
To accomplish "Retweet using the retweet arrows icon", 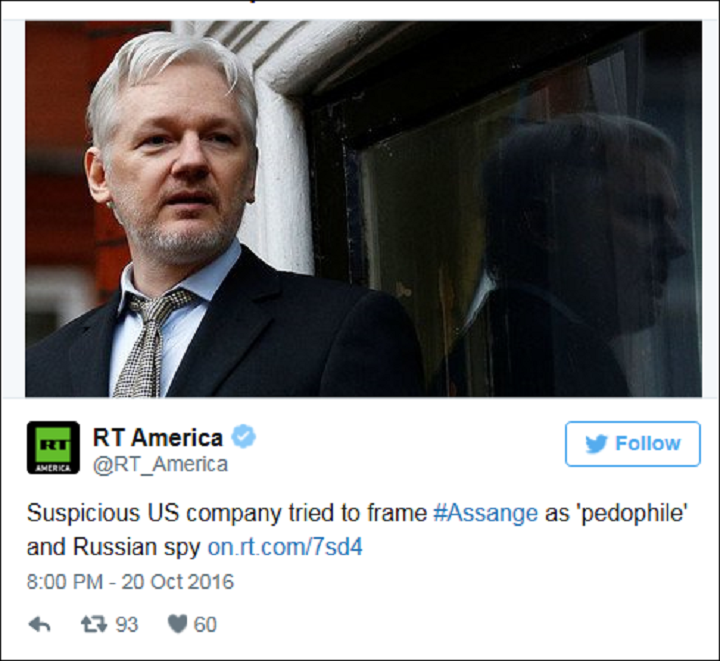I will 94,624.
